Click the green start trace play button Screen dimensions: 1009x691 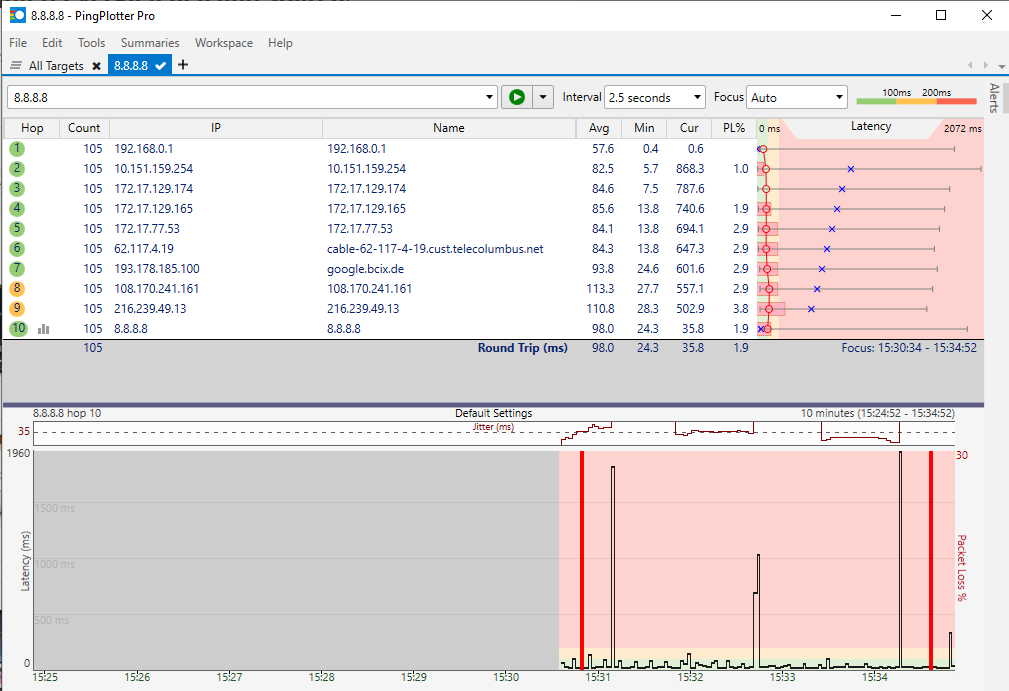coord(517,97)
